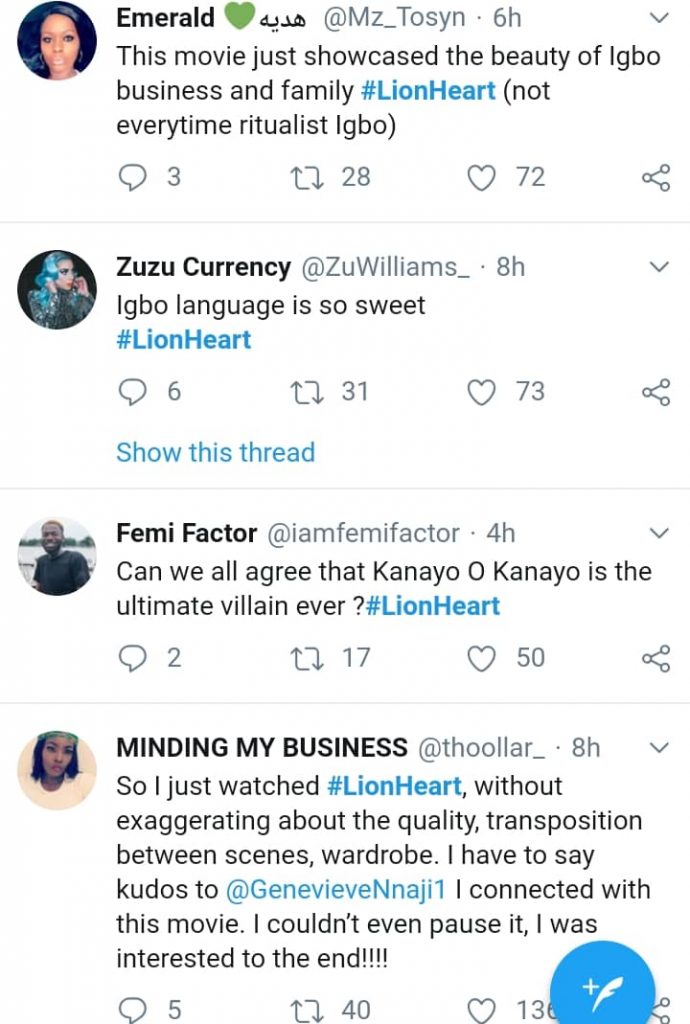Open Femi Factor's profile avatar
This screenshot has width=690, height=1024.
click(x=57, y=556)
